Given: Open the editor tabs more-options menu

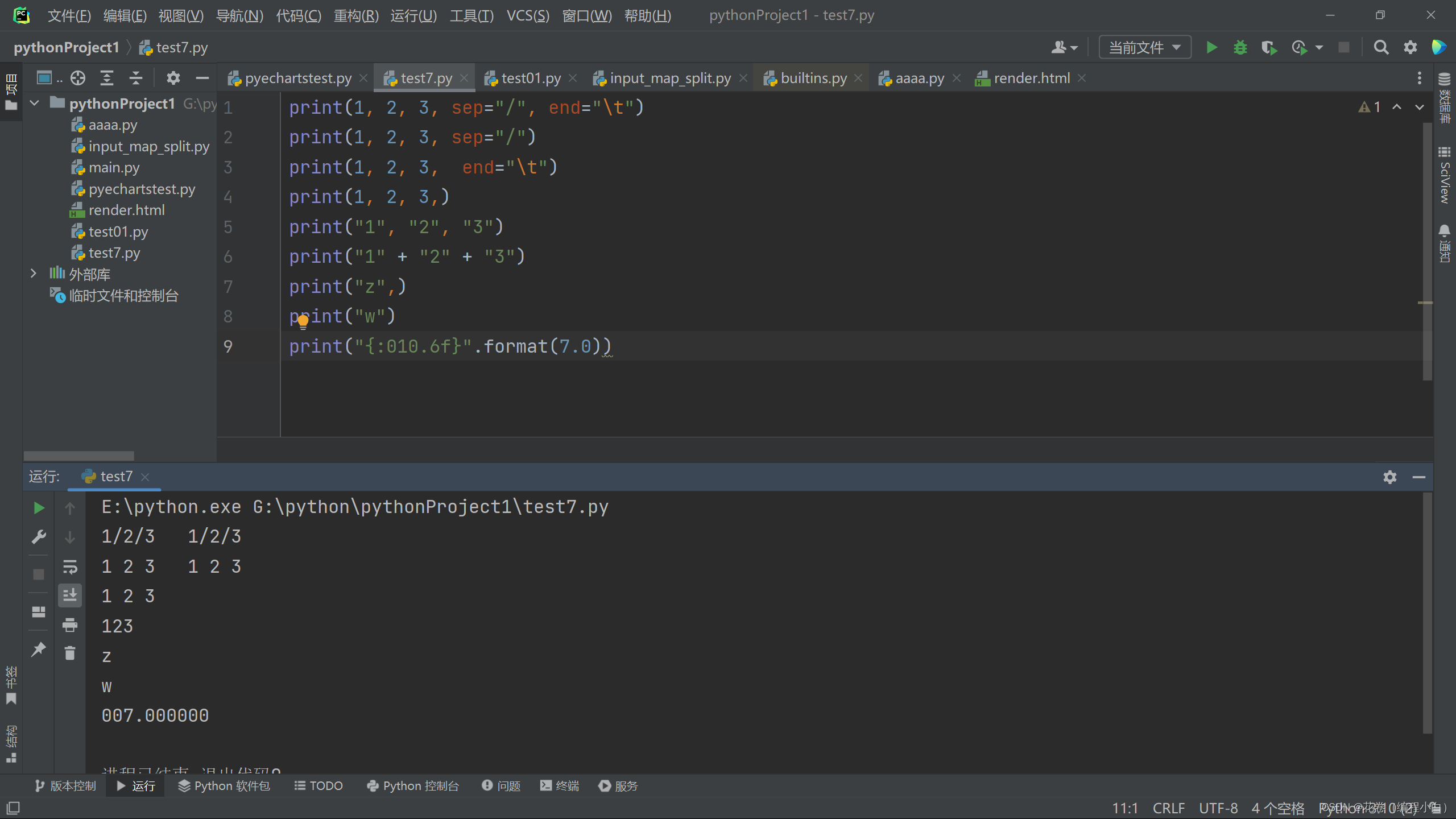Looking at the screenshot, I should pyautogui.click(x=1420, y=78).
